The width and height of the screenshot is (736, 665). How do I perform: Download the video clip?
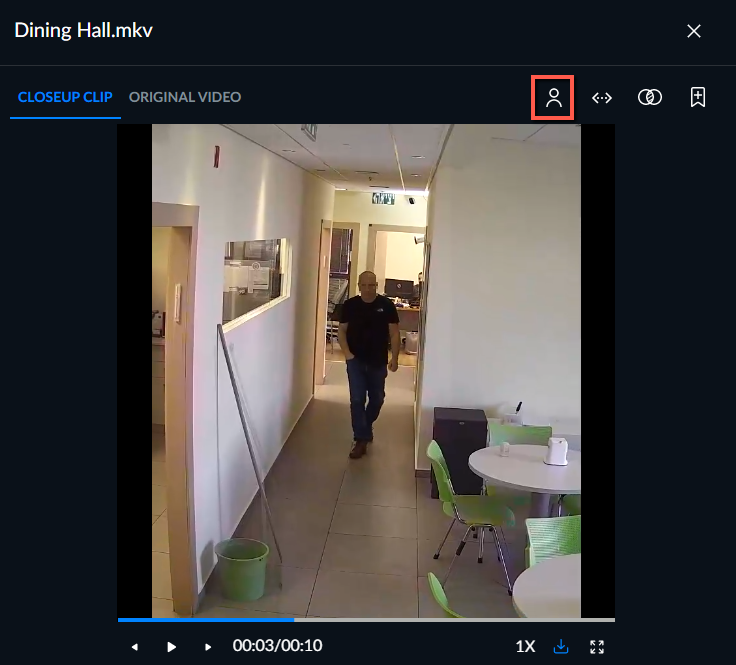coord(561,647)
